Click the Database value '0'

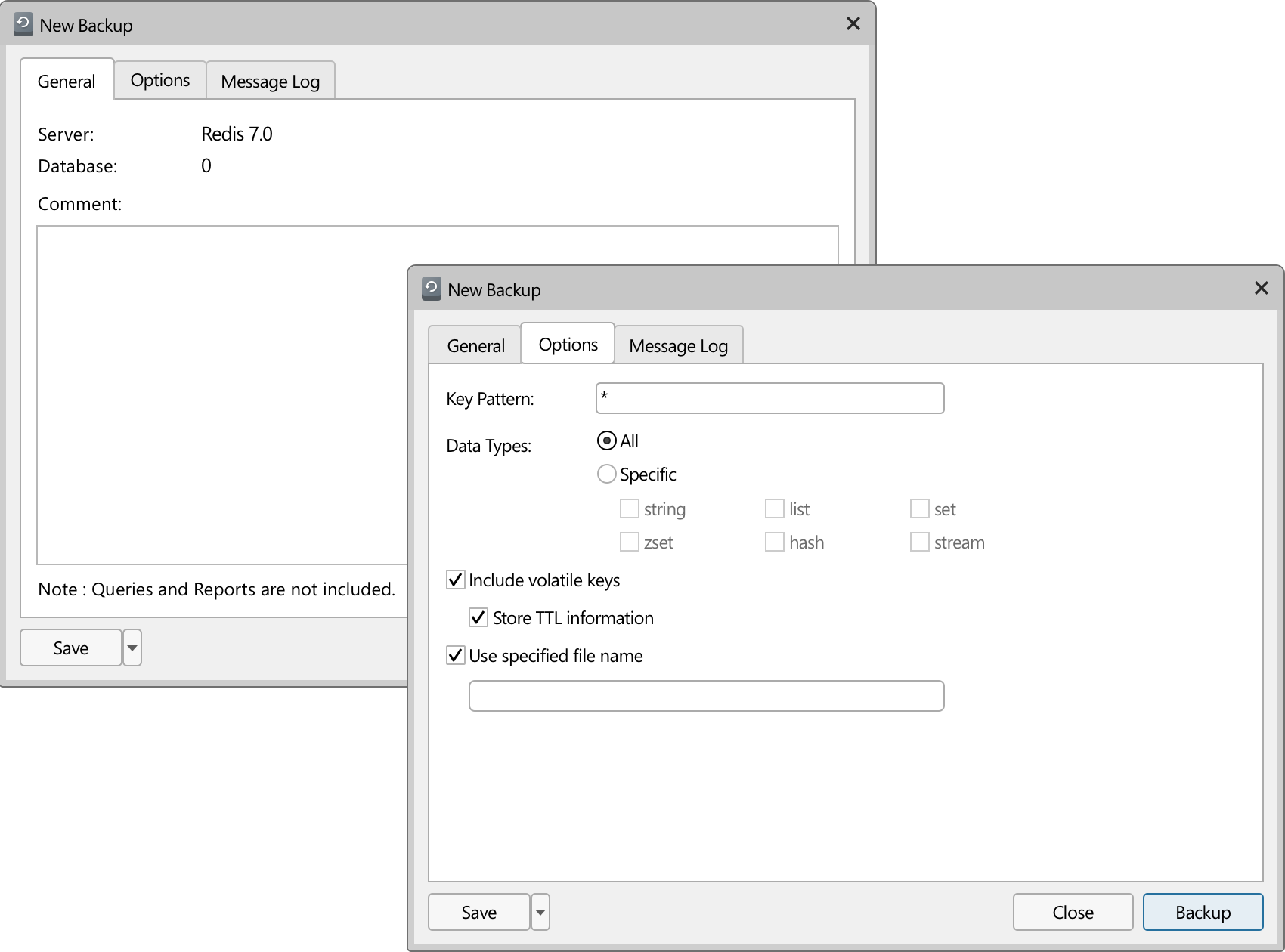point(206,165)
